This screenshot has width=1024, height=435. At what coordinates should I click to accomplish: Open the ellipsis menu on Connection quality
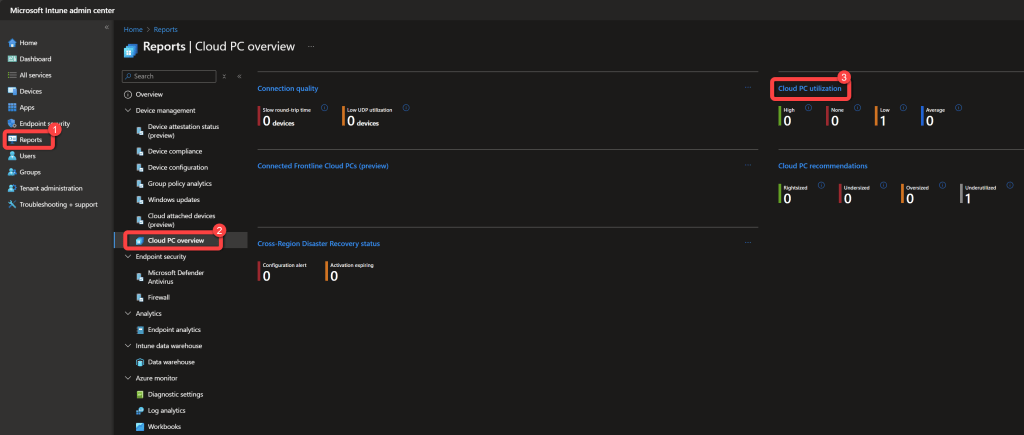pos(747,88)
